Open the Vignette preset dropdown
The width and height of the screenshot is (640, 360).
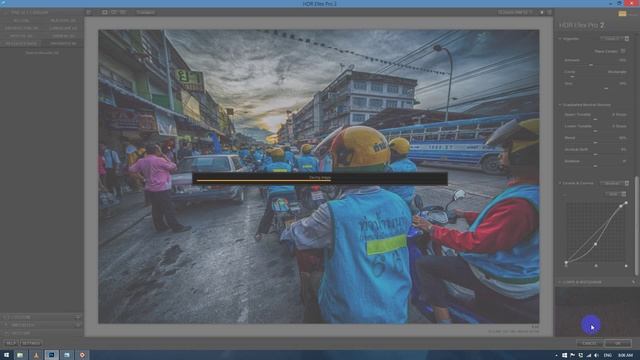tap(615, 39)
